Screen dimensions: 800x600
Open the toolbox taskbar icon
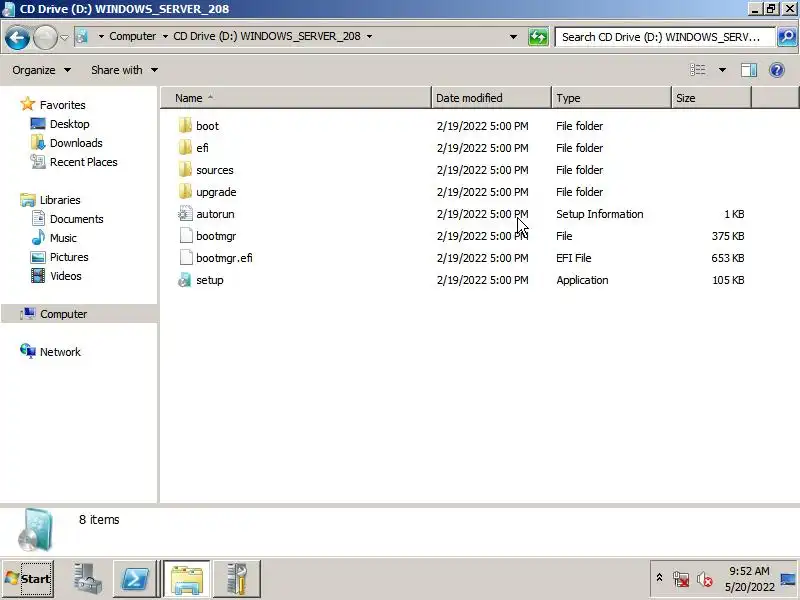coord(236,579)
